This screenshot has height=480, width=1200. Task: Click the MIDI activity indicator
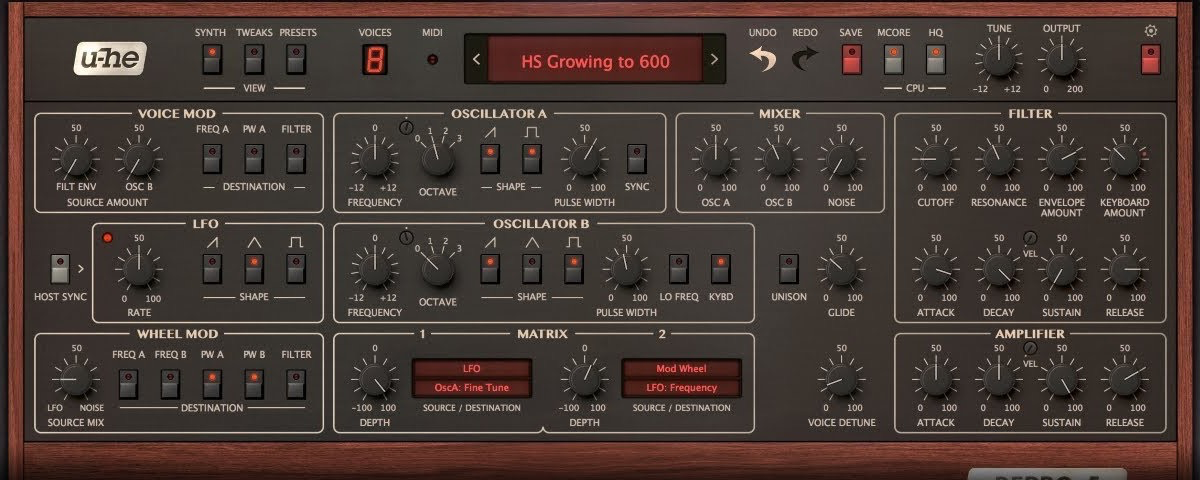(433, 60)
